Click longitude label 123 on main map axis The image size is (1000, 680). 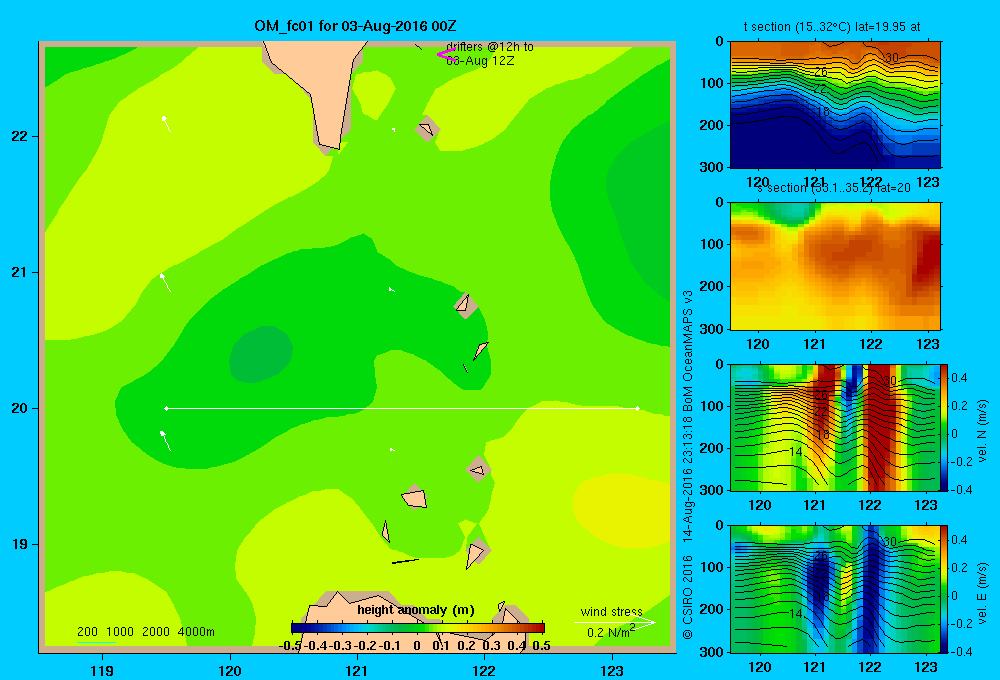click(x=612, y=670)
